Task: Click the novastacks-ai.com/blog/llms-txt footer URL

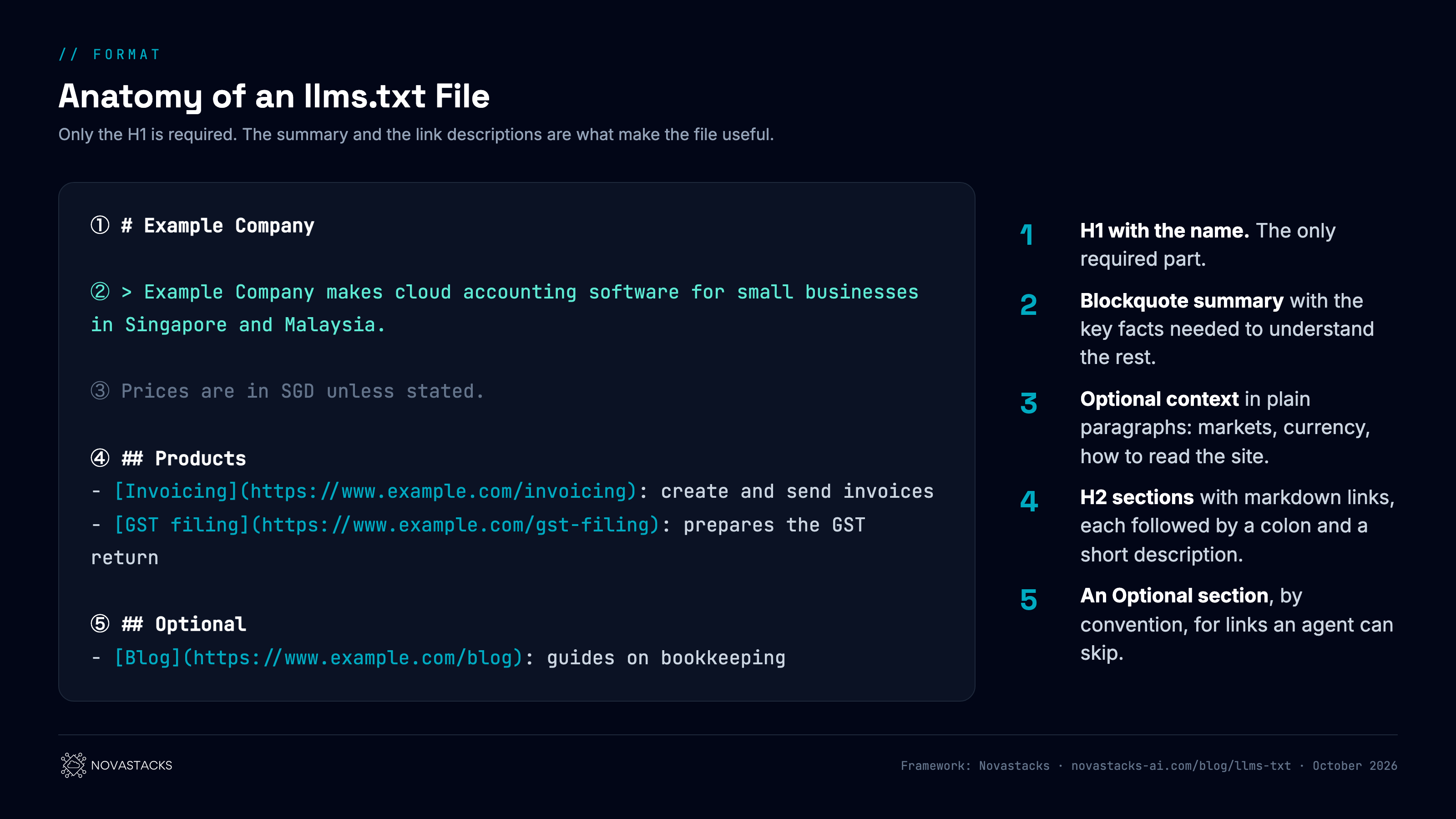Action: (1181, 765)
